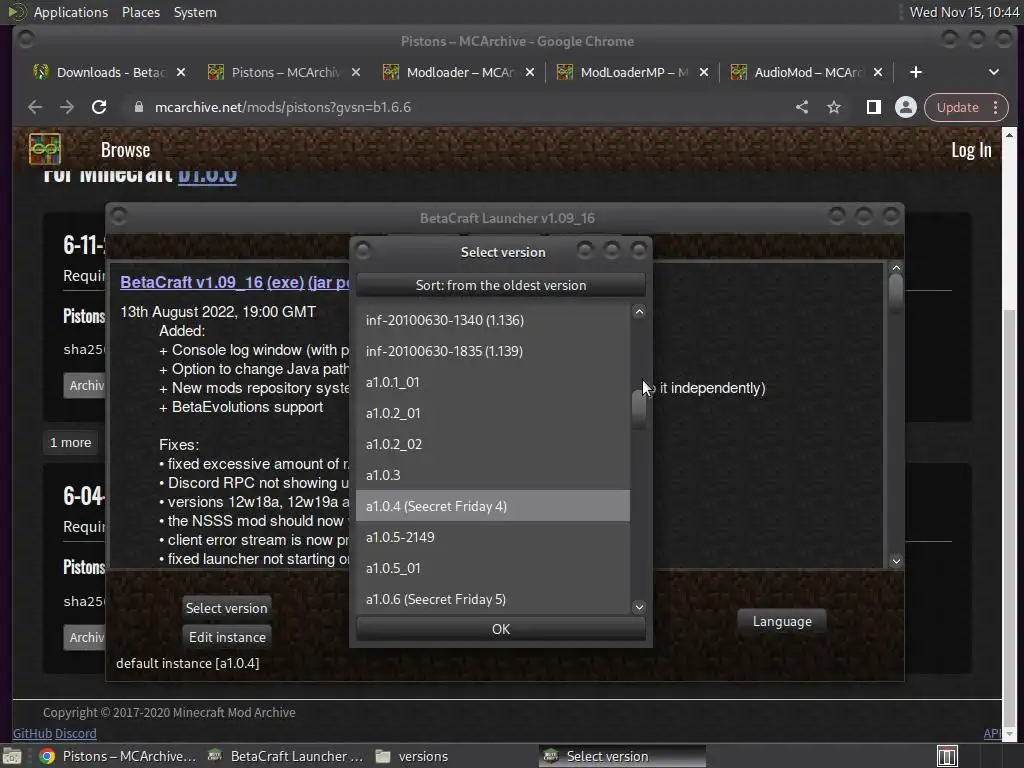Go back in Chrome
This screenshot has height=768, width=1024.
(x=35, y=107)
